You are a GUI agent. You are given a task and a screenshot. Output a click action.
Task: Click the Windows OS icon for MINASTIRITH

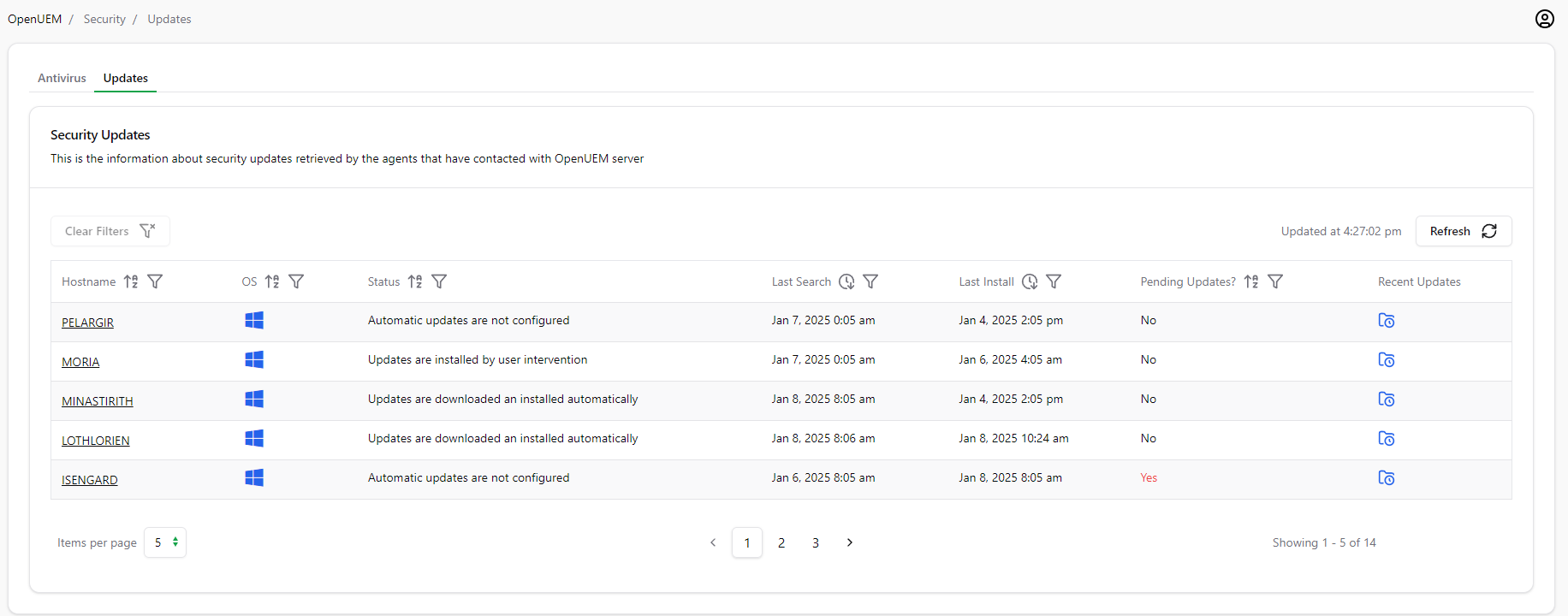(x=254, y=399)
